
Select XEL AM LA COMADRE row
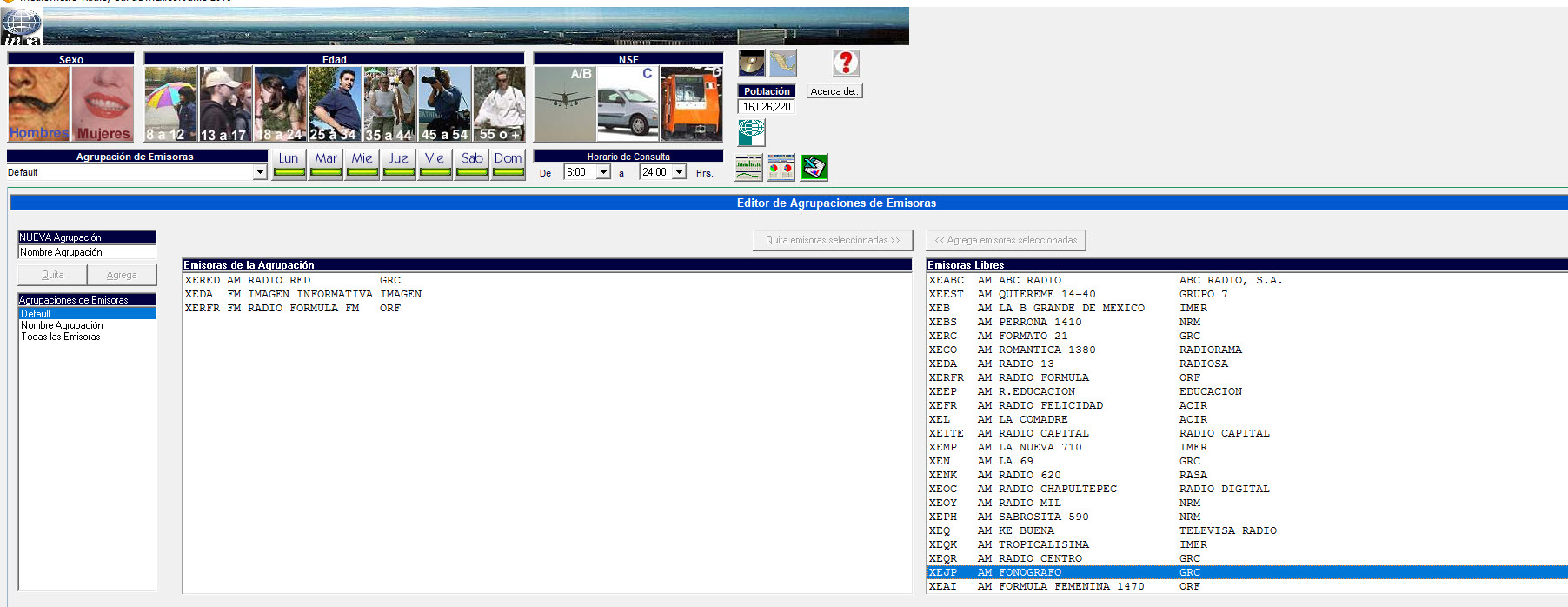(x=1247, y=419)
